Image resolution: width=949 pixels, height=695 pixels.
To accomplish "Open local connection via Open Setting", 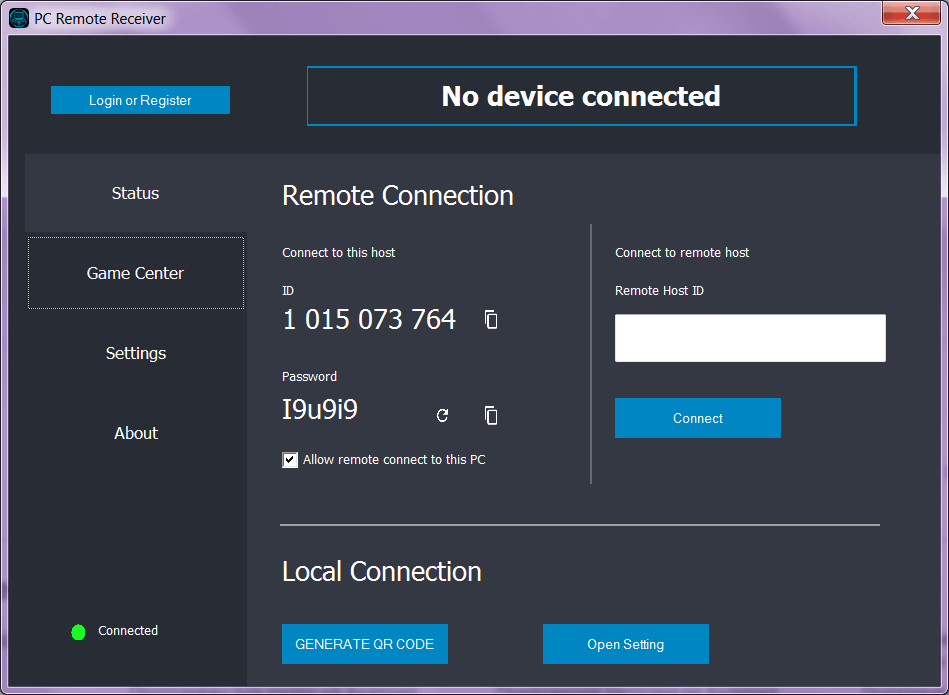I will [626, 644].
